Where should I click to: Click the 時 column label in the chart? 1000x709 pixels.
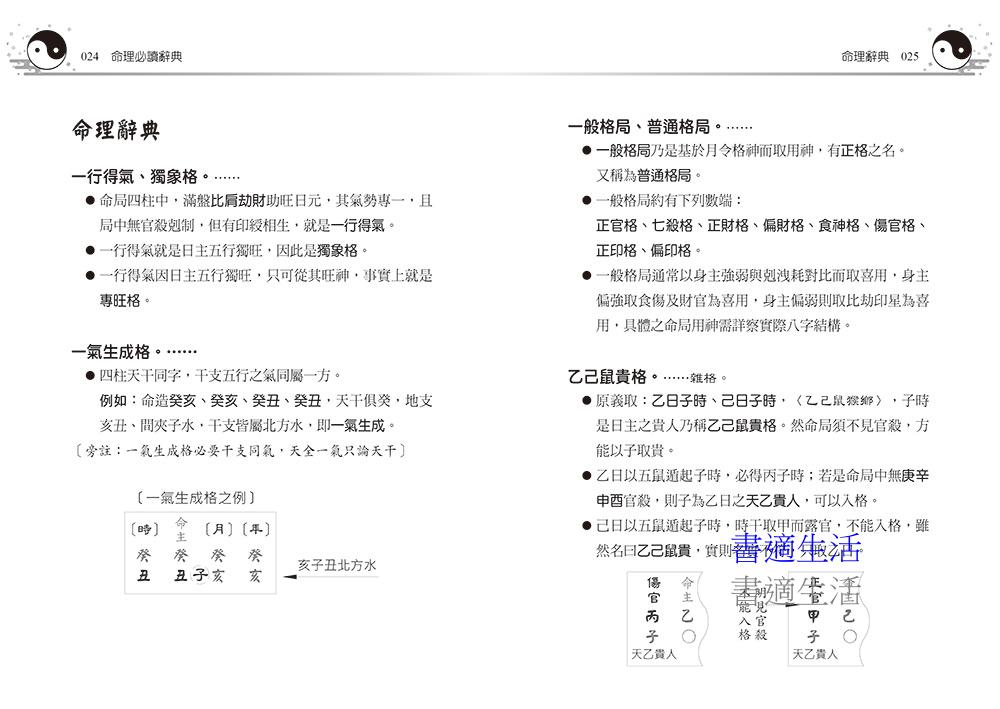pyautogui.click(x=144, y=529)
